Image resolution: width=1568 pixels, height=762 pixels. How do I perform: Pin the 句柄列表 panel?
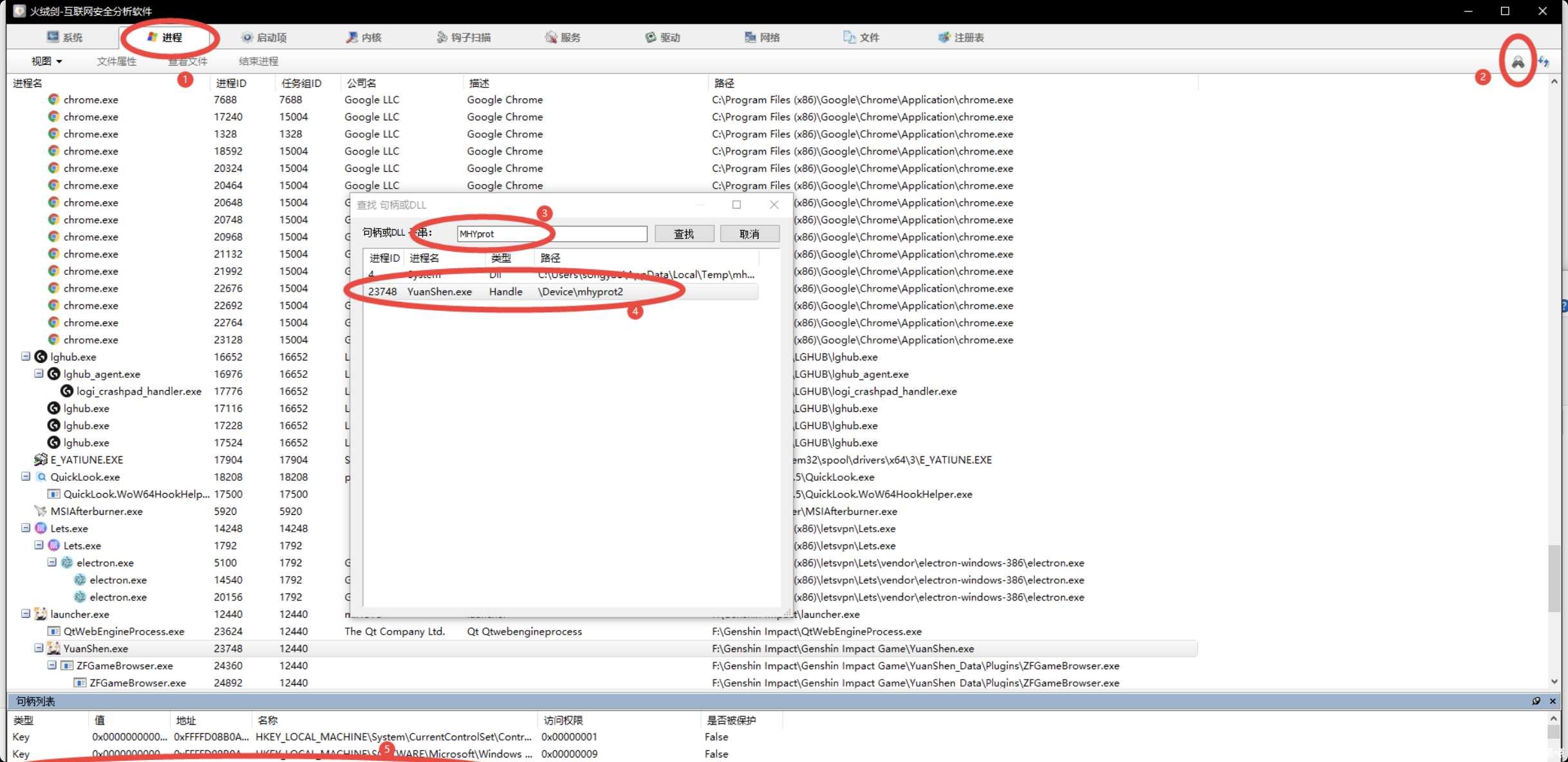[1536, 701]
